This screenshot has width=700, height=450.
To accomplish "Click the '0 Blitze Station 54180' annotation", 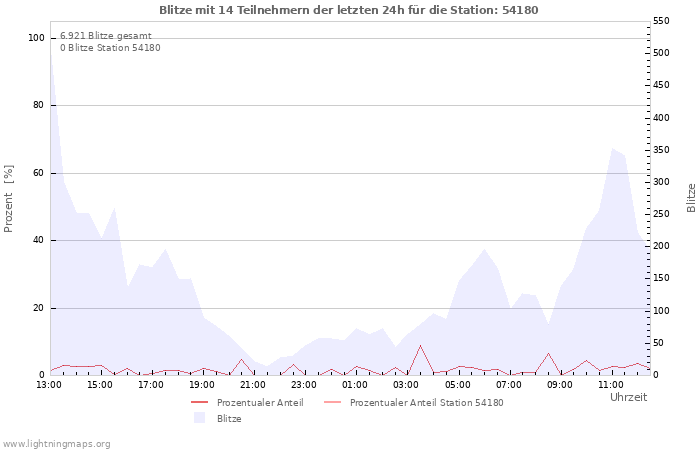I will (110, 47).
